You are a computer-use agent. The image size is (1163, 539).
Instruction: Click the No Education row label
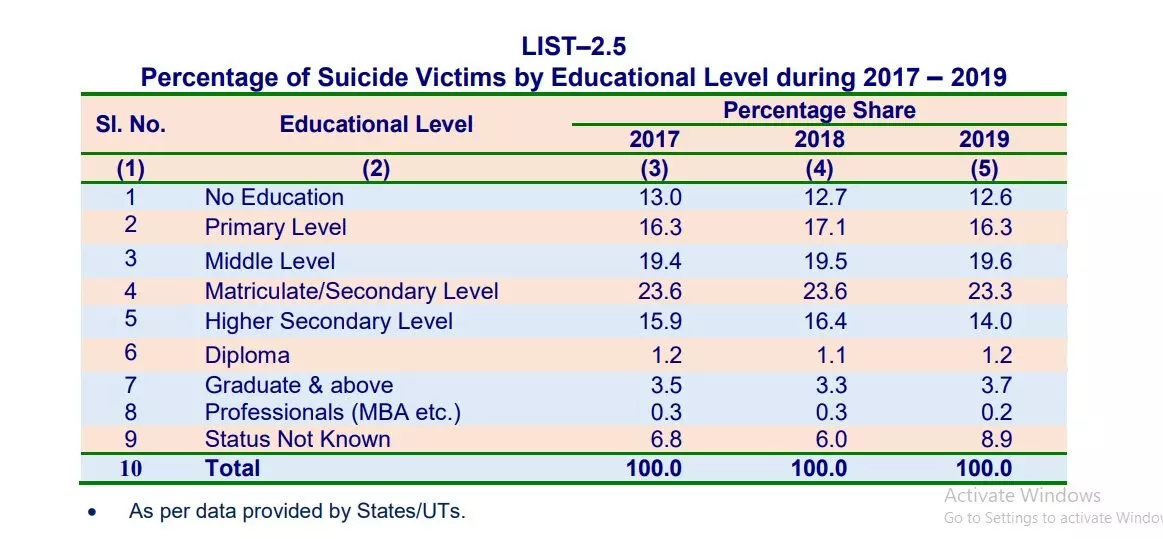point(274,197)
